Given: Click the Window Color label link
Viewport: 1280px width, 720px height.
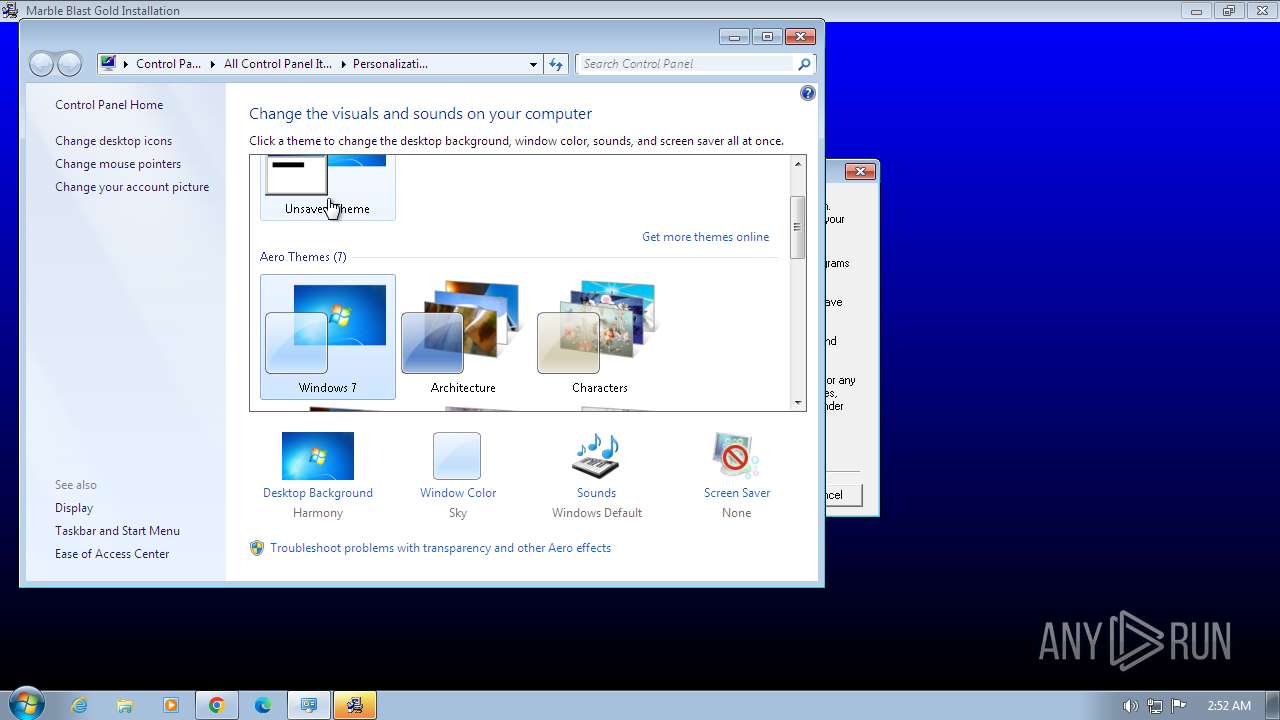Looking at the screenshot, I should [458, 493].
